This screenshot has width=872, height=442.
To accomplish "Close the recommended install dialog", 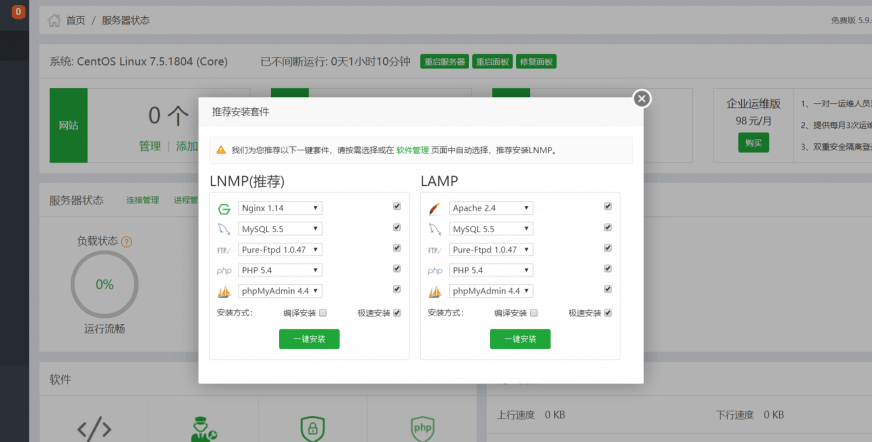I will (641, 98).
